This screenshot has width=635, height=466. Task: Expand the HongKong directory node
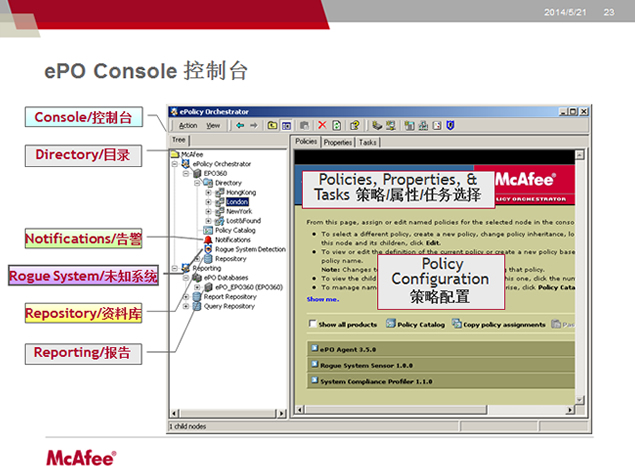(209, 192)
